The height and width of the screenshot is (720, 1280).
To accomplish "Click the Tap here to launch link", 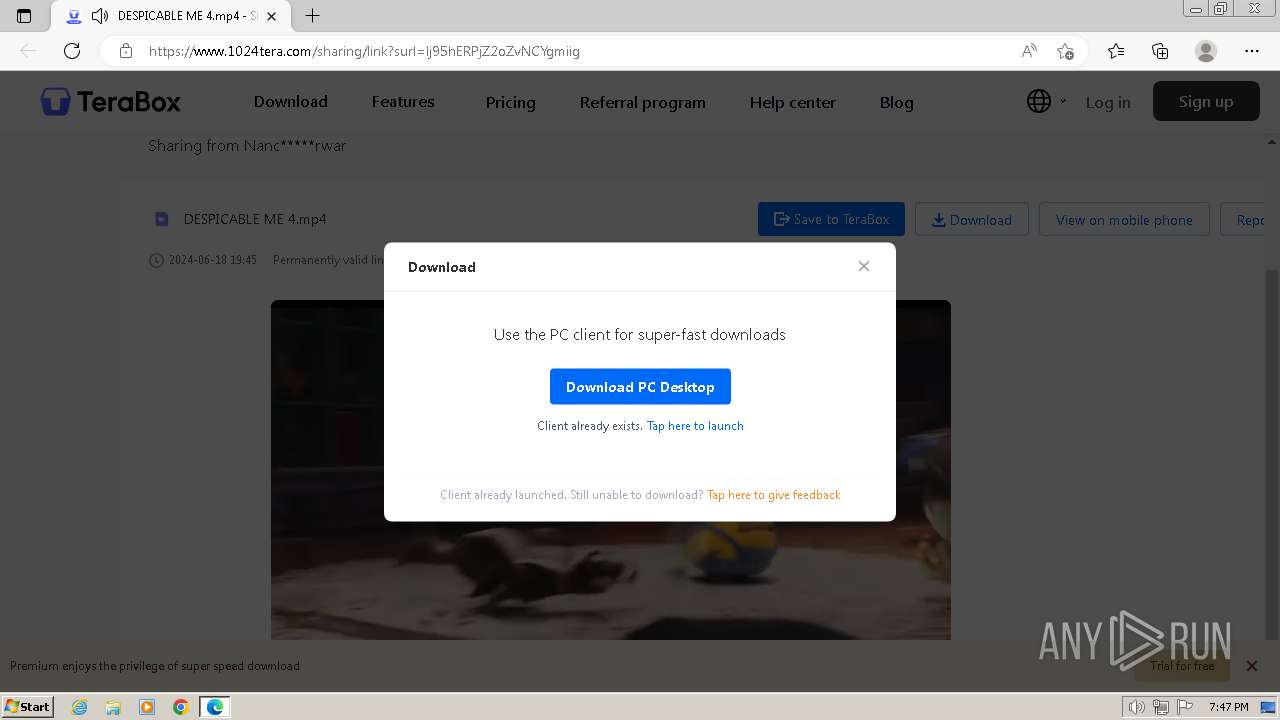I will pos(695,426).
